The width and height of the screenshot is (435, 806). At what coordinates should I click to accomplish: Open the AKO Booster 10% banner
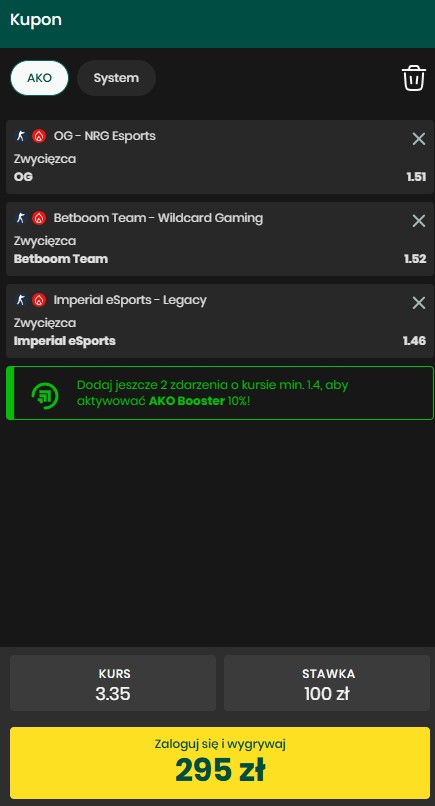click(220, 393)
